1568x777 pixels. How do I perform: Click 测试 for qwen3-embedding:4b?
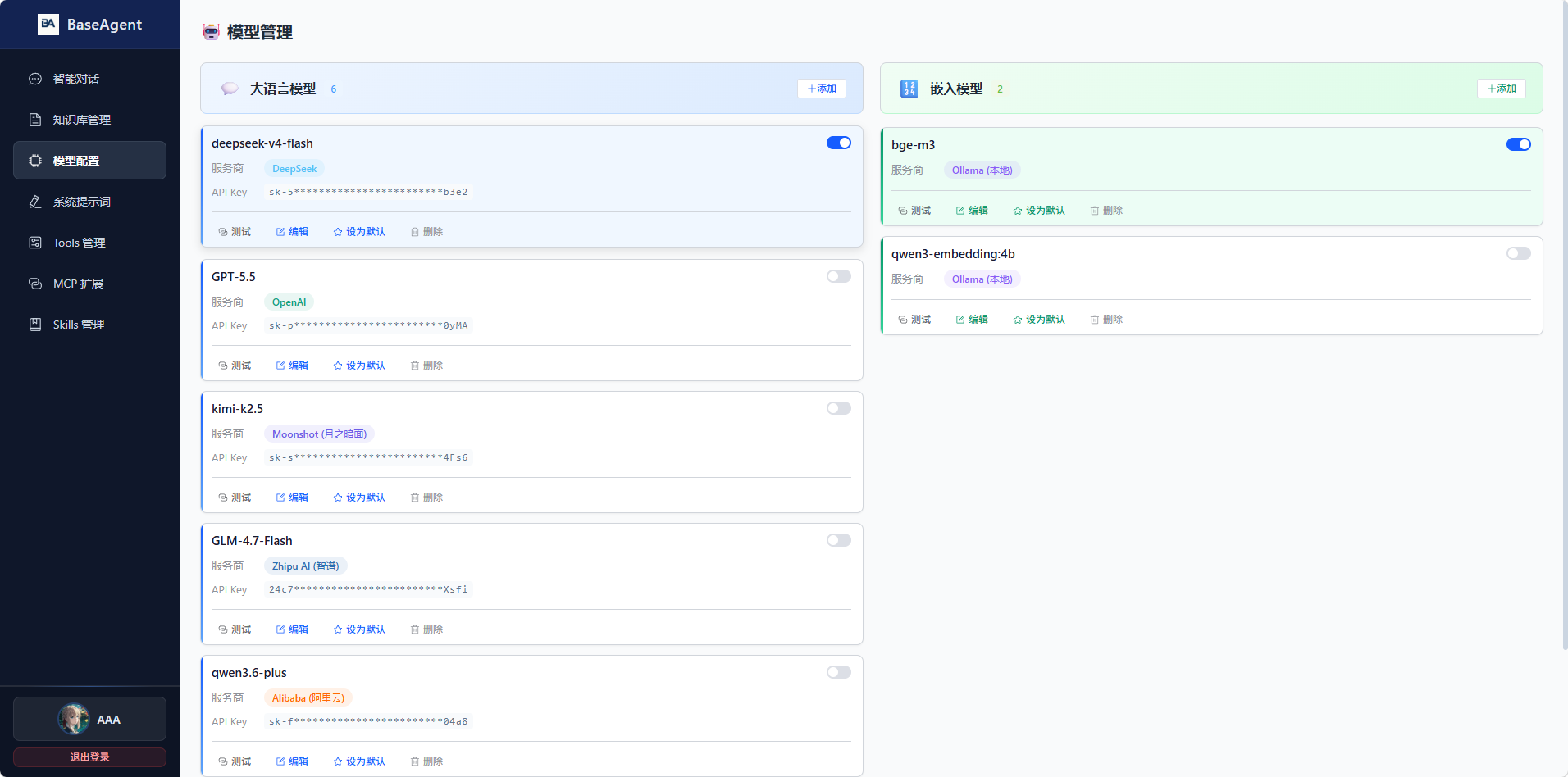point(914,320)
